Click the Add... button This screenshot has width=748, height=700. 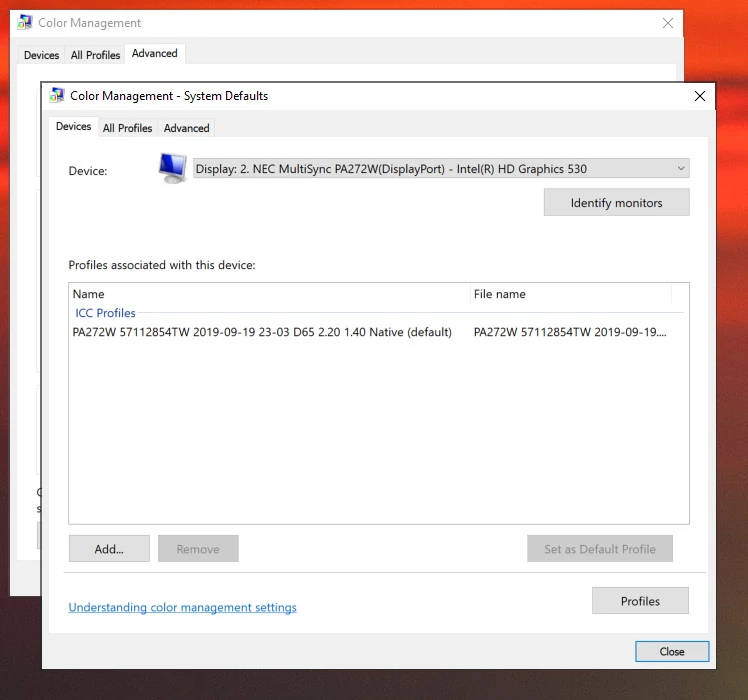tap(109, 549)
